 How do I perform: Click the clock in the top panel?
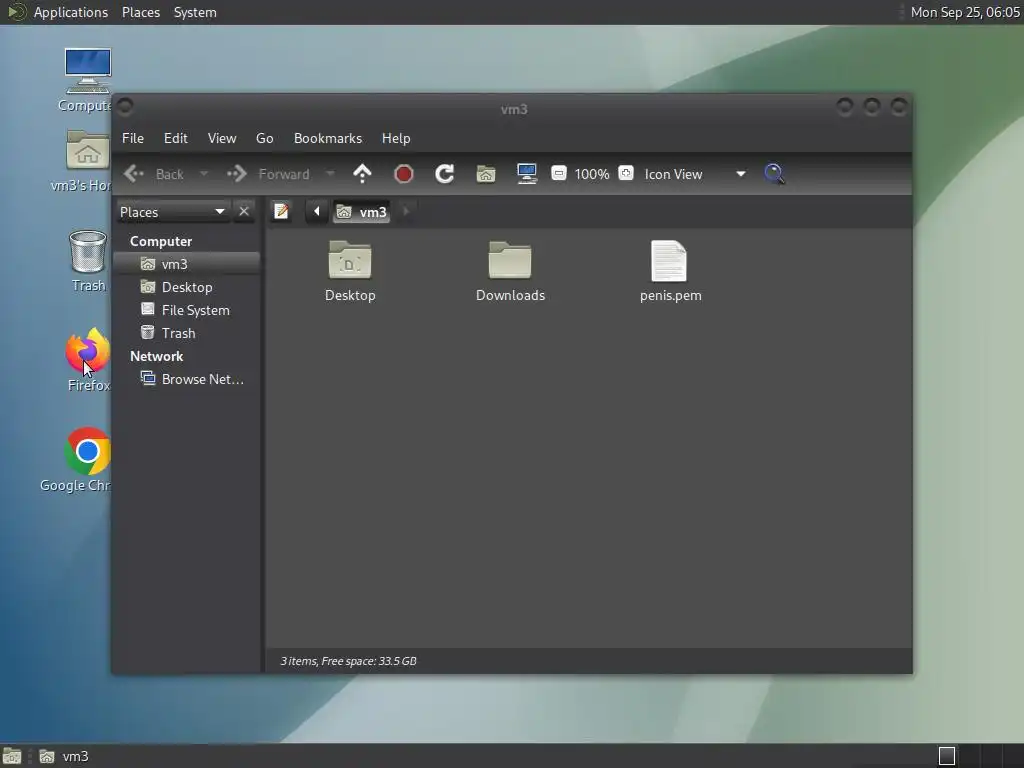coord(965,12)
